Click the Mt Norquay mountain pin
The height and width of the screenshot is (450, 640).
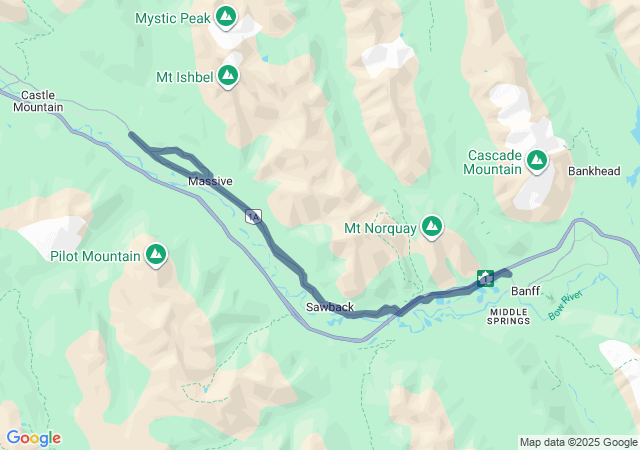click(432, 227)
